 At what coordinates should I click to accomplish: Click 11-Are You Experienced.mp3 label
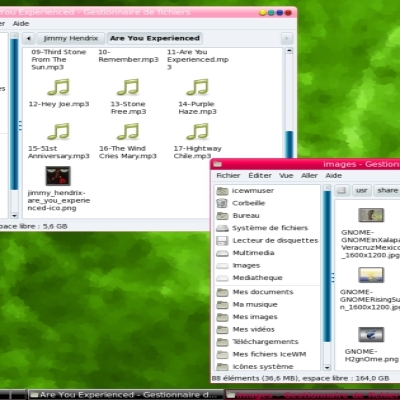click(x=198, y=60)
